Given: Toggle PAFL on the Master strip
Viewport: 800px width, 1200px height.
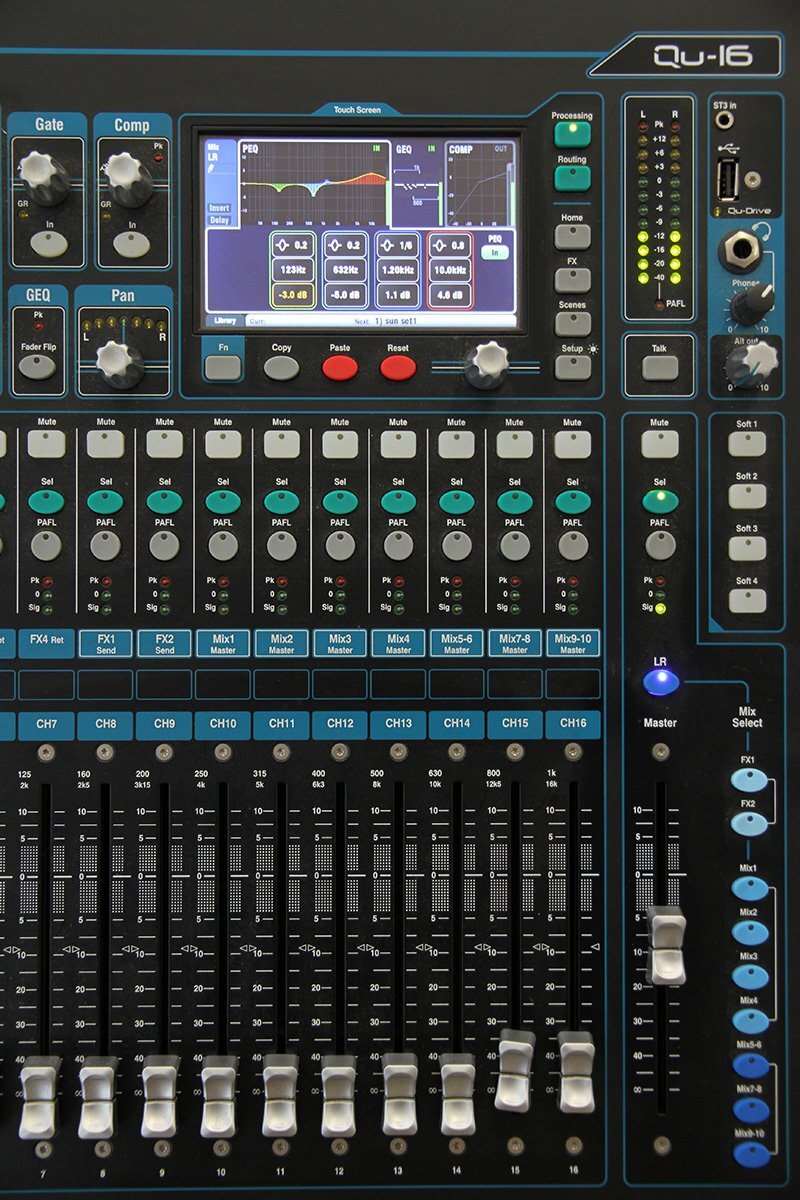Looking at the screenshot, I should tap(660, 545).
